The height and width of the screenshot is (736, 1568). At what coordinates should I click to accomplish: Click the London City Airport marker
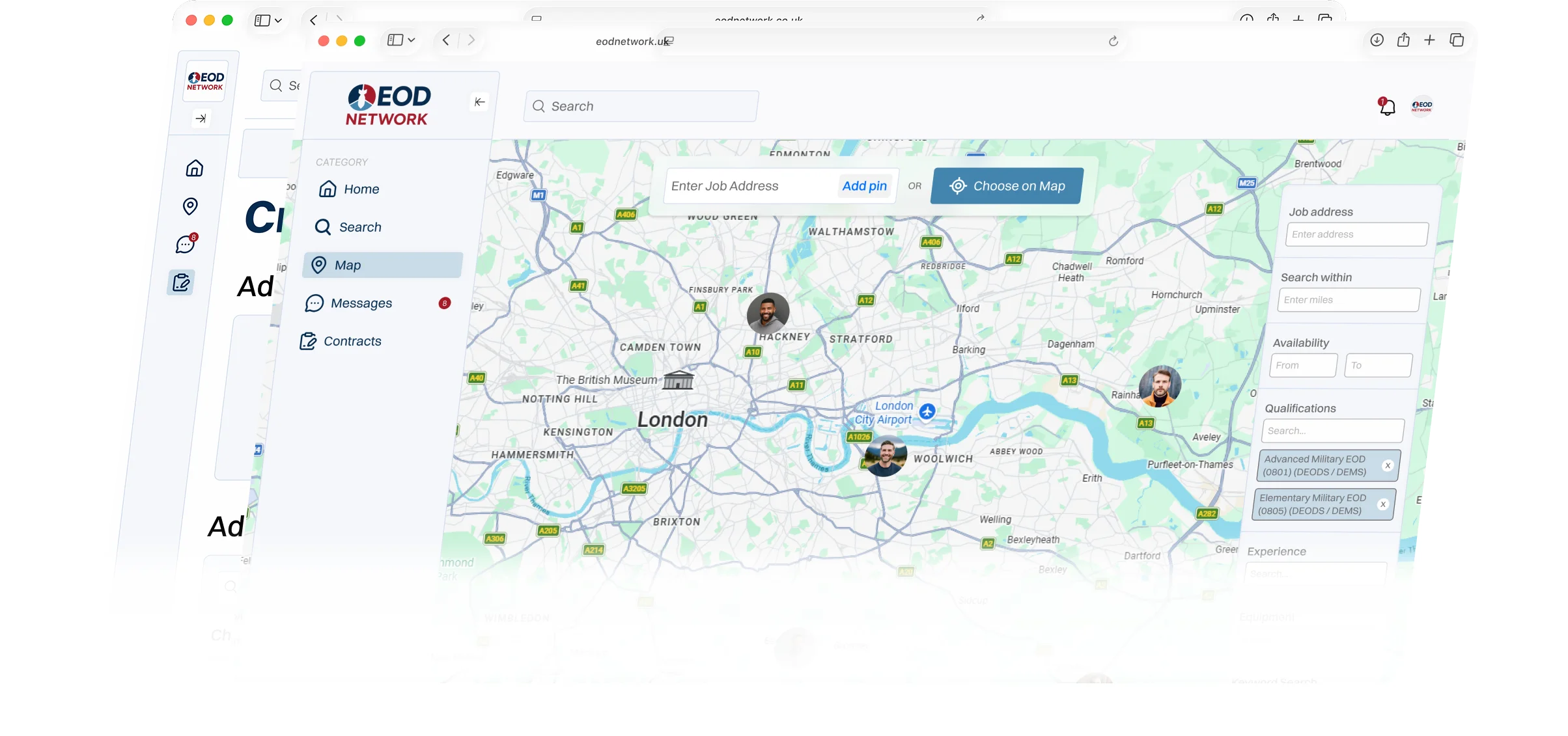[927, 411]
